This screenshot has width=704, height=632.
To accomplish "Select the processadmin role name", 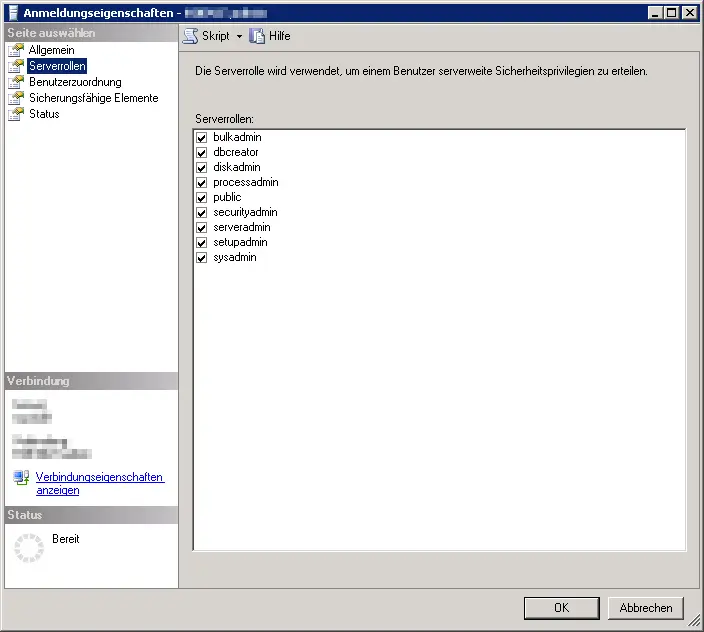I will [x=246, y=182].
